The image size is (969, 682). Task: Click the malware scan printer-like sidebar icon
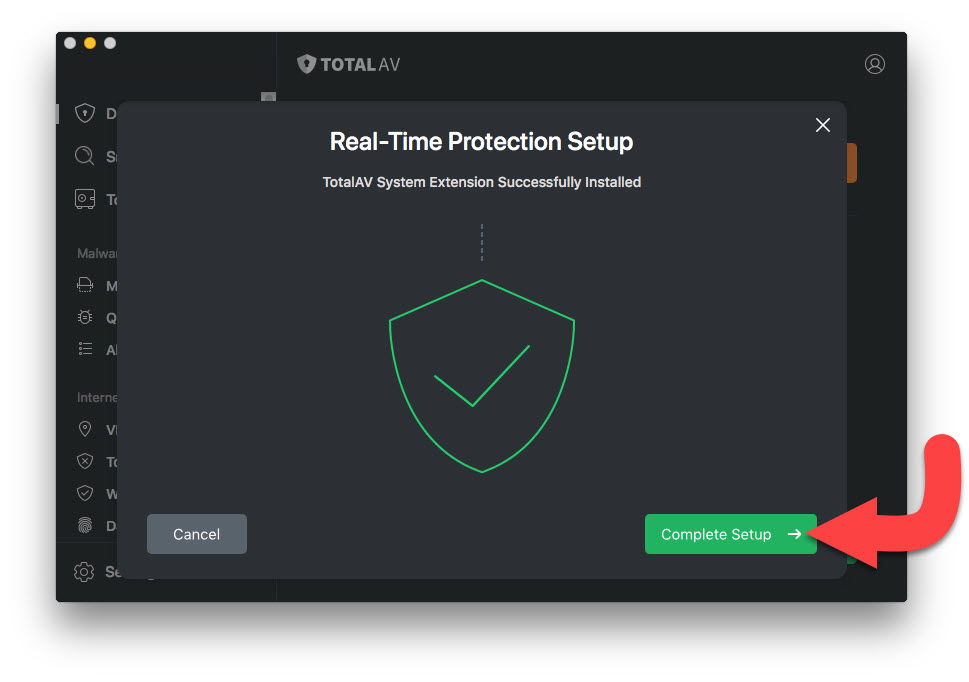coord(85,286)
